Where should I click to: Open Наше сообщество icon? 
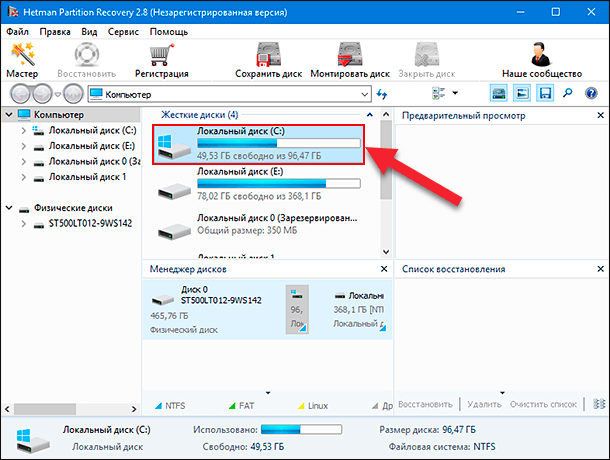point(541,54)
